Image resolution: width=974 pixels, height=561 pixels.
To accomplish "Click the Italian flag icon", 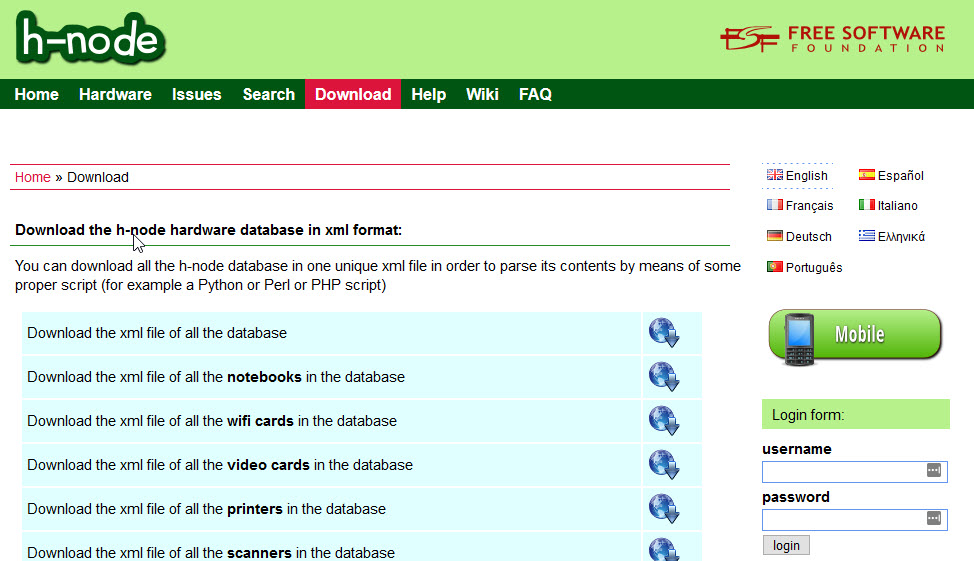I will click(867, 204).
